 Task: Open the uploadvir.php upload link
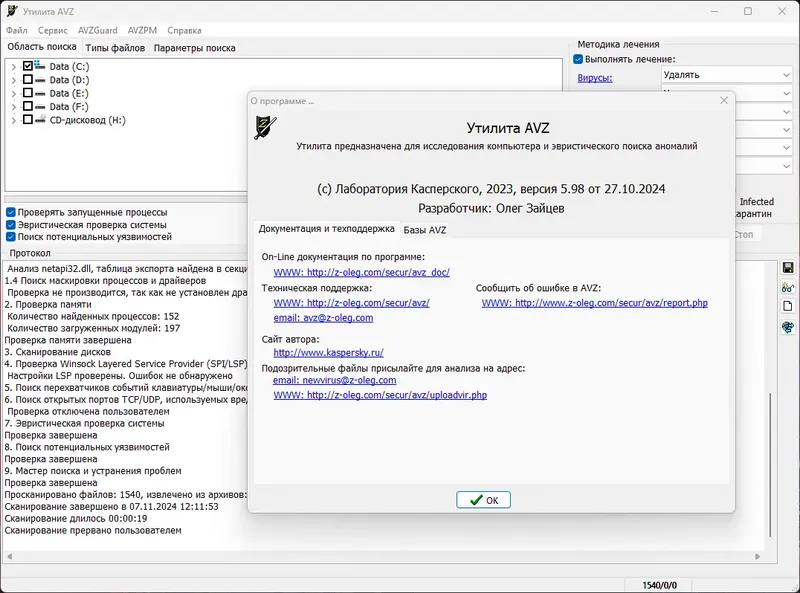(380, 395)
